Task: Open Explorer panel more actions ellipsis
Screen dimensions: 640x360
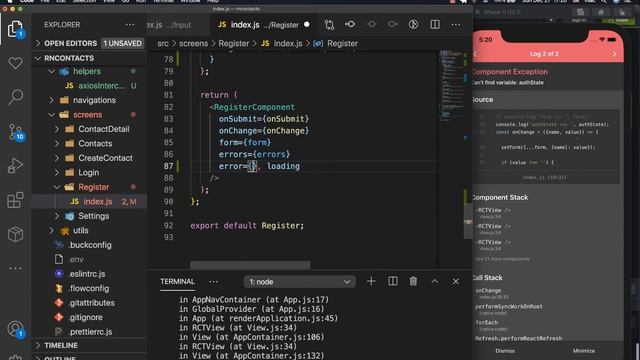Action: click(130, 24)
